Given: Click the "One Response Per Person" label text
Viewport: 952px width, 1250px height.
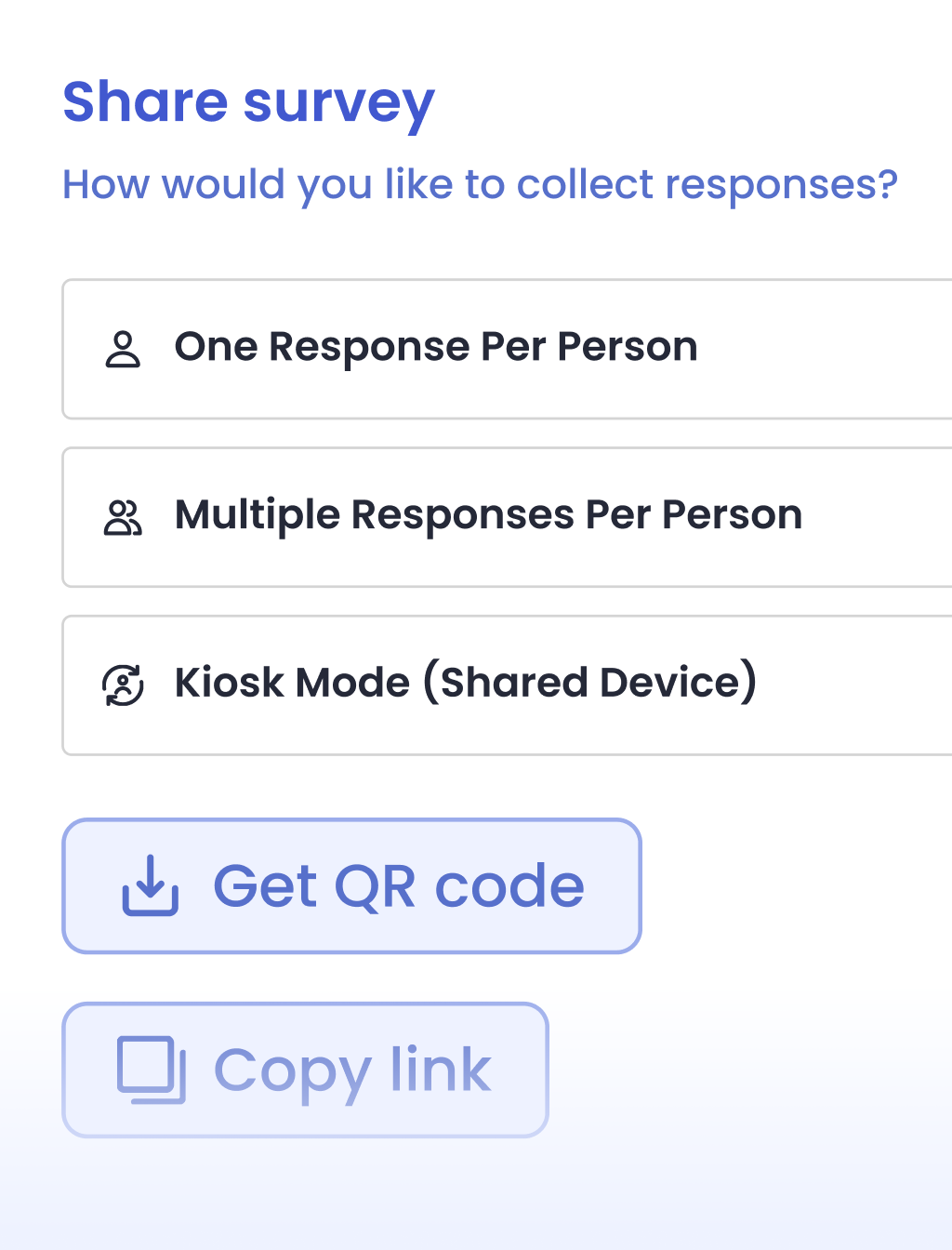Looking at the screenshot, I should point(436,347).
